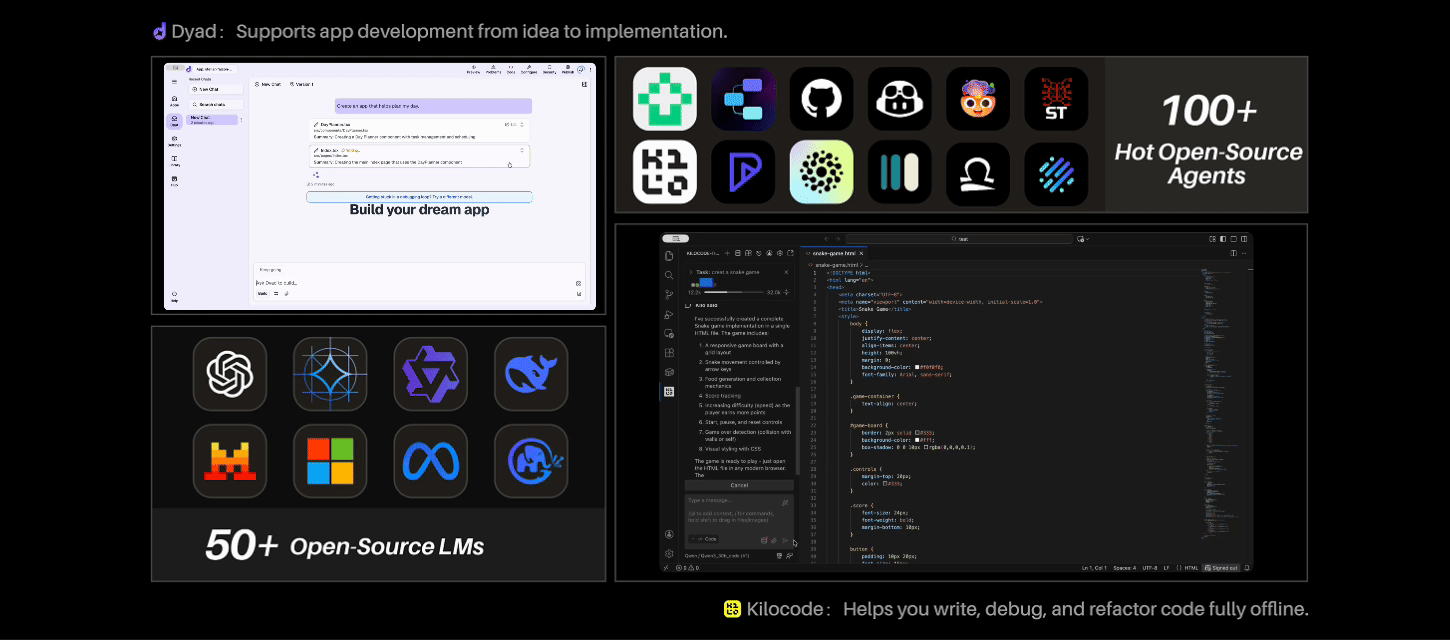Select the purple play-shaped P agent icon
This screenshot has width=1450, height=640.
743,172
